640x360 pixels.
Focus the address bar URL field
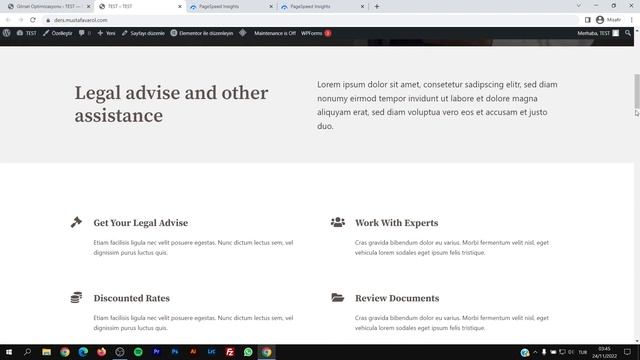click(310, 20)
